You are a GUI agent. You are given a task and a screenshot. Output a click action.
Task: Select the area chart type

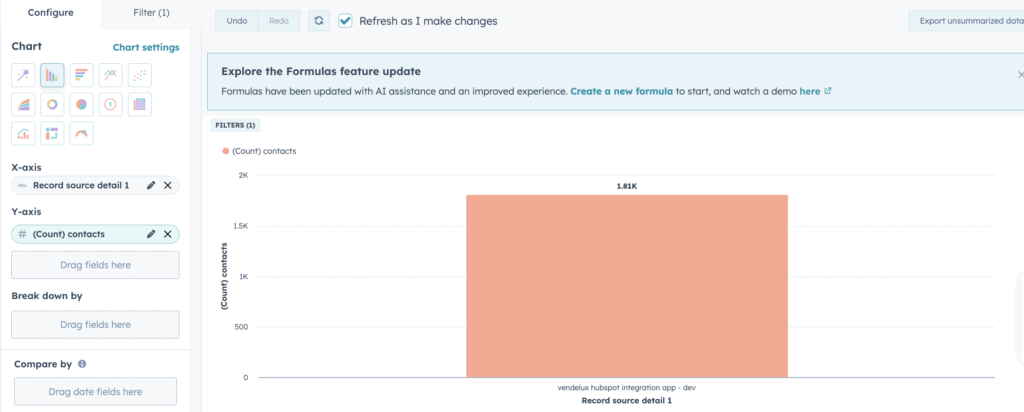point(23,104)
